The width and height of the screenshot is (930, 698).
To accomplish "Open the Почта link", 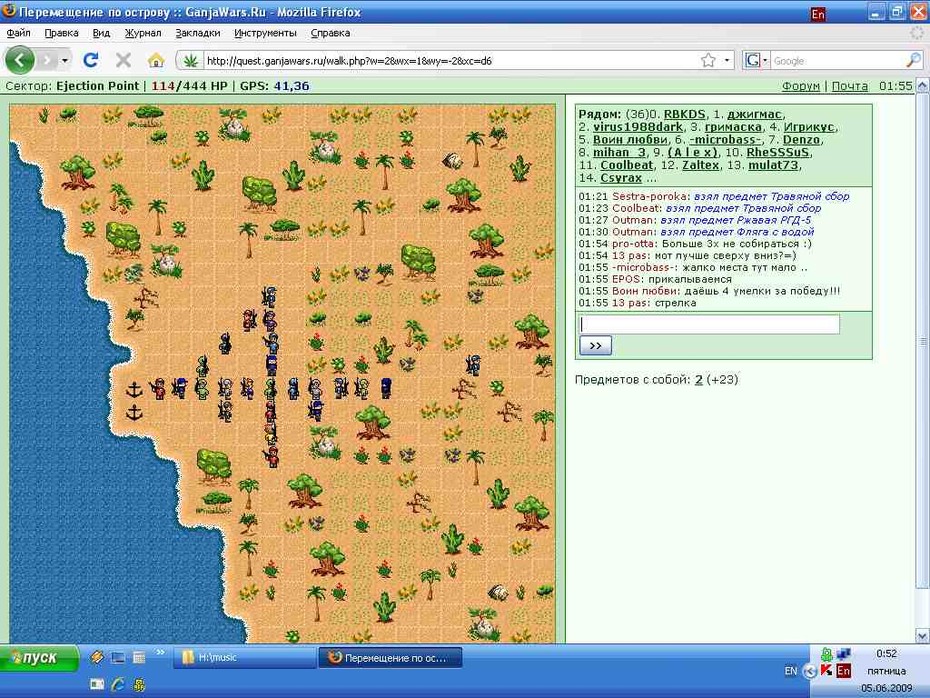I will [849, 86].
